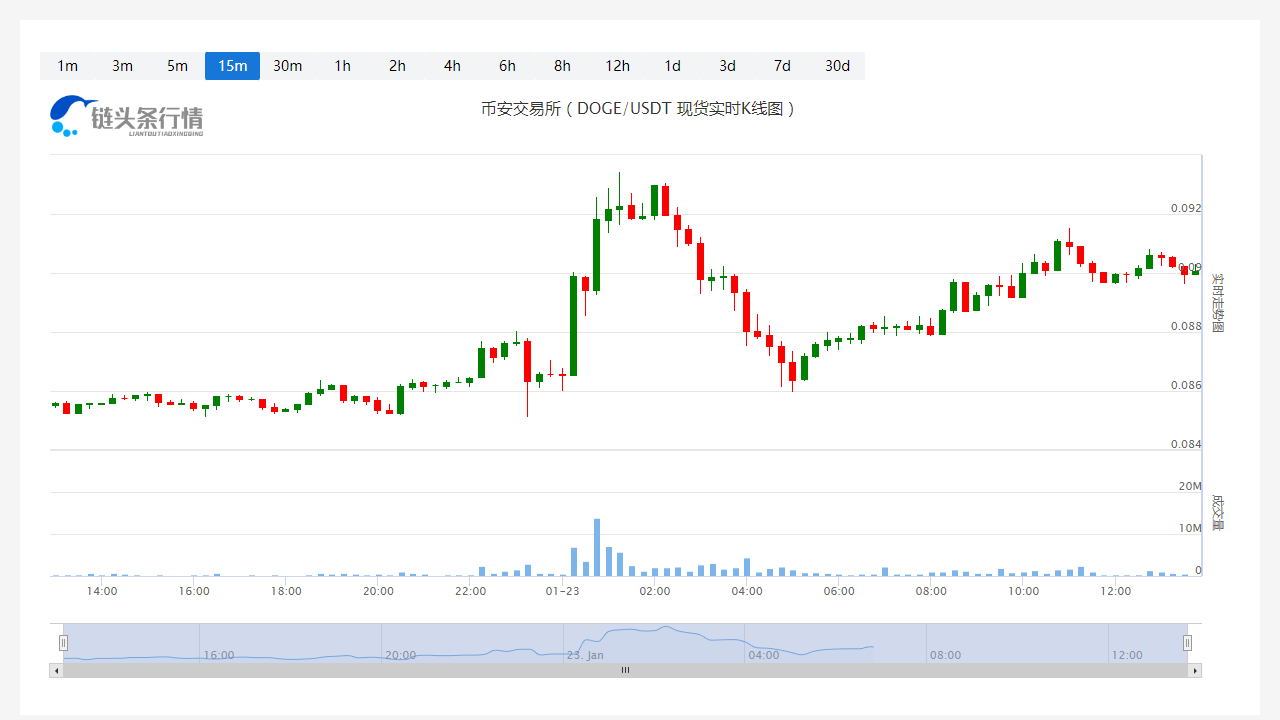Switch to the 30d timeframe
This screenshot has width=1280, height=720.
(x=837, y=66)
